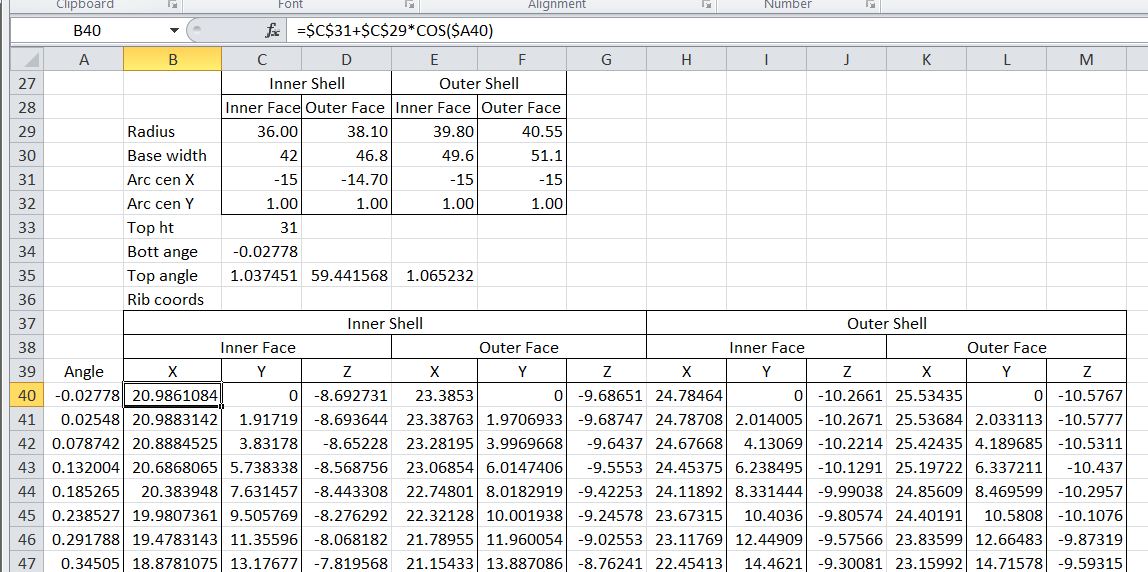Image resolution: width=1148 pixels, height=572 pixels.
Task: Select the Angle header cell
Action: pos(84,372)
